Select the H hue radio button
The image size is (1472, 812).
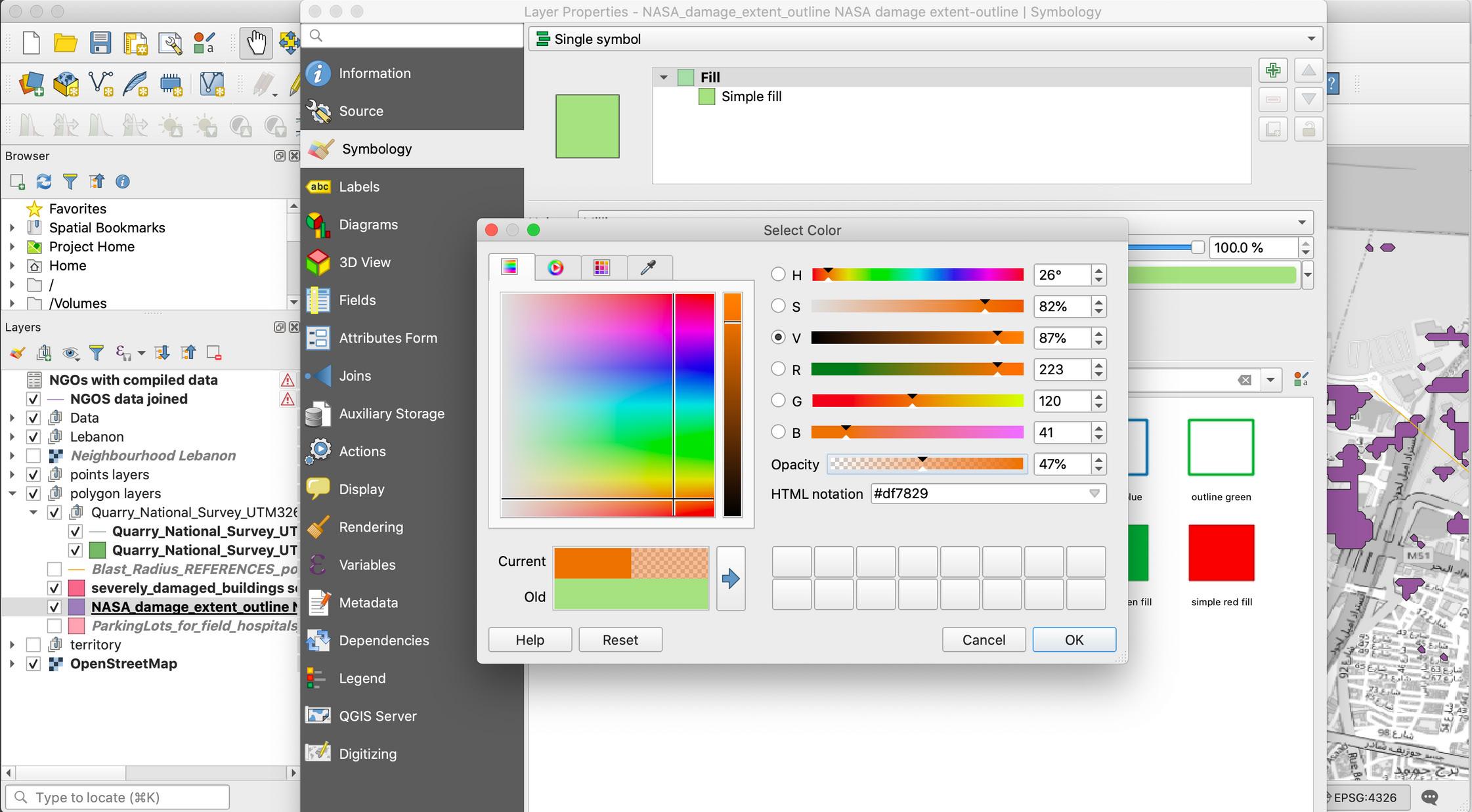pos(778,274)
